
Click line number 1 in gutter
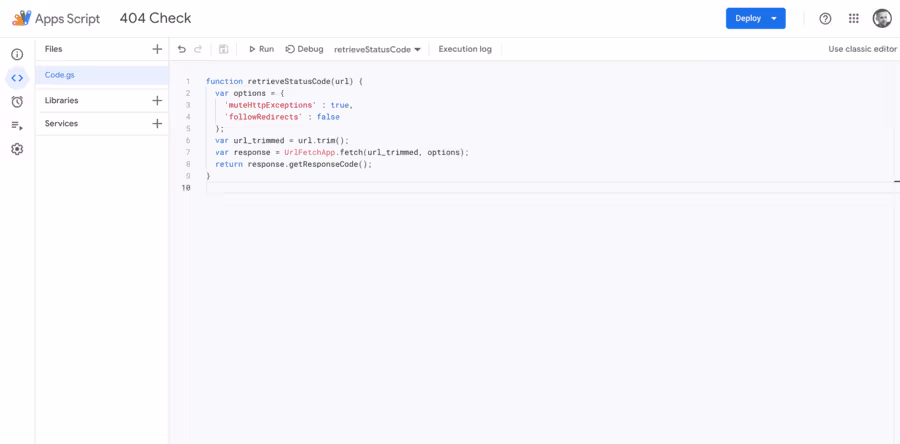pos(188,81)
